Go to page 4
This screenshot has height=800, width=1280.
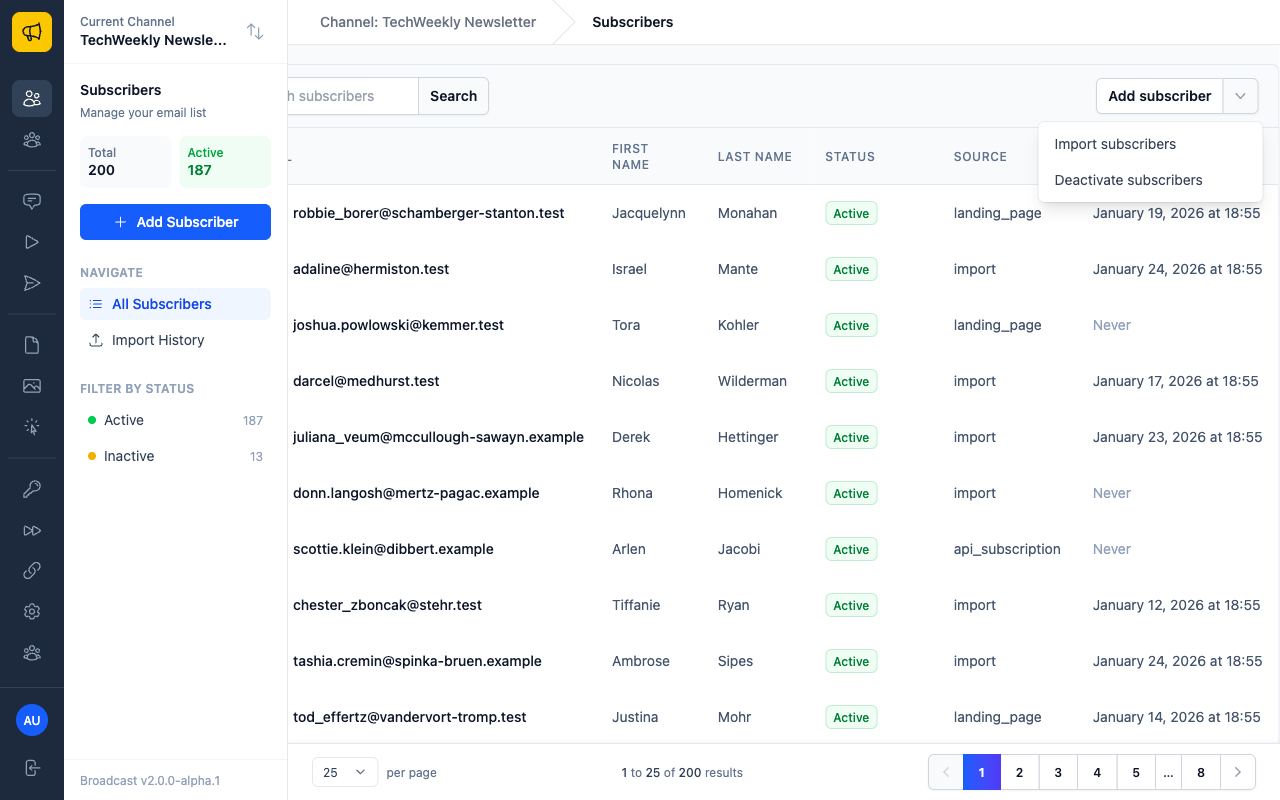[1097, 772]
